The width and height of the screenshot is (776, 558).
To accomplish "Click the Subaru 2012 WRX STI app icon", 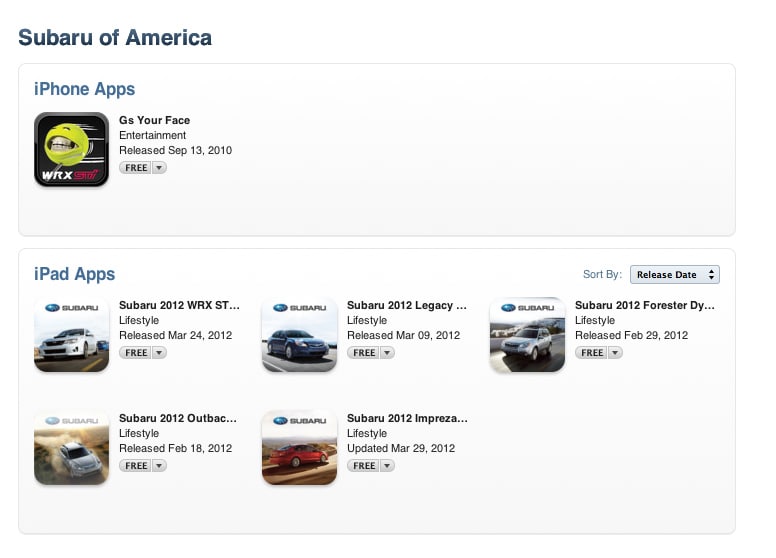I will tap(71, 335).
